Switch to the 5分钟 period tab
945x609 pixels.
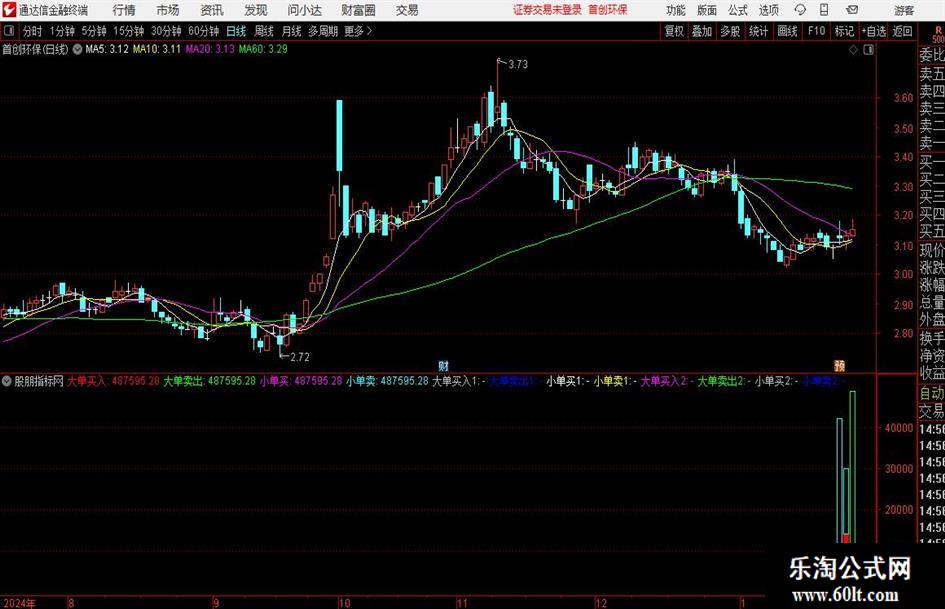(x=94, y=31)
